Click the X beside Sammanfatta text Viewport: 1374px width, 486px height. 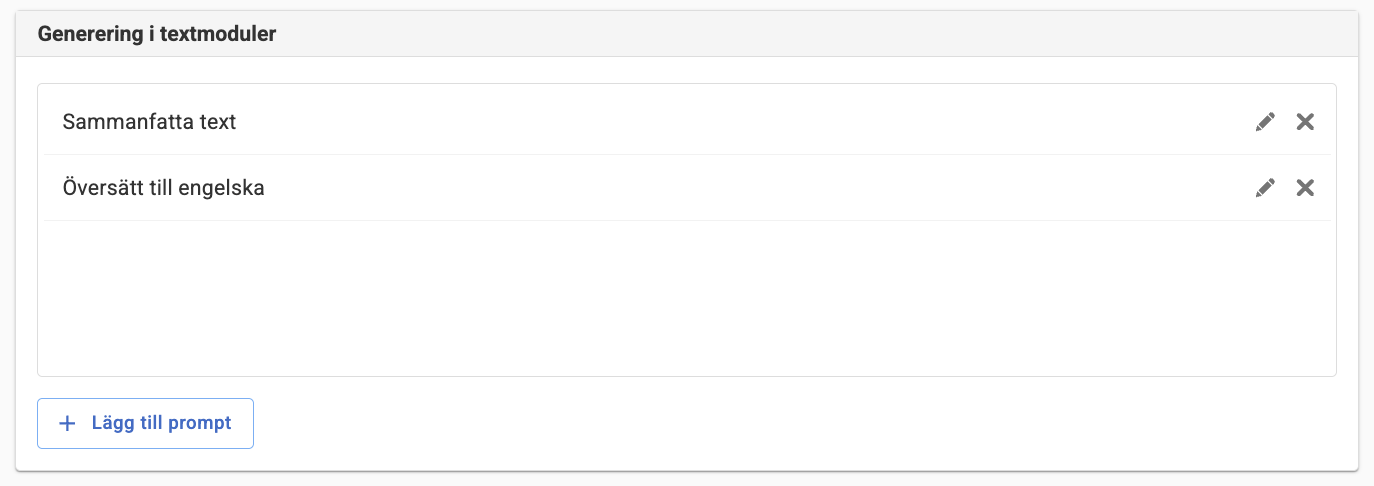pos(1305,122)
